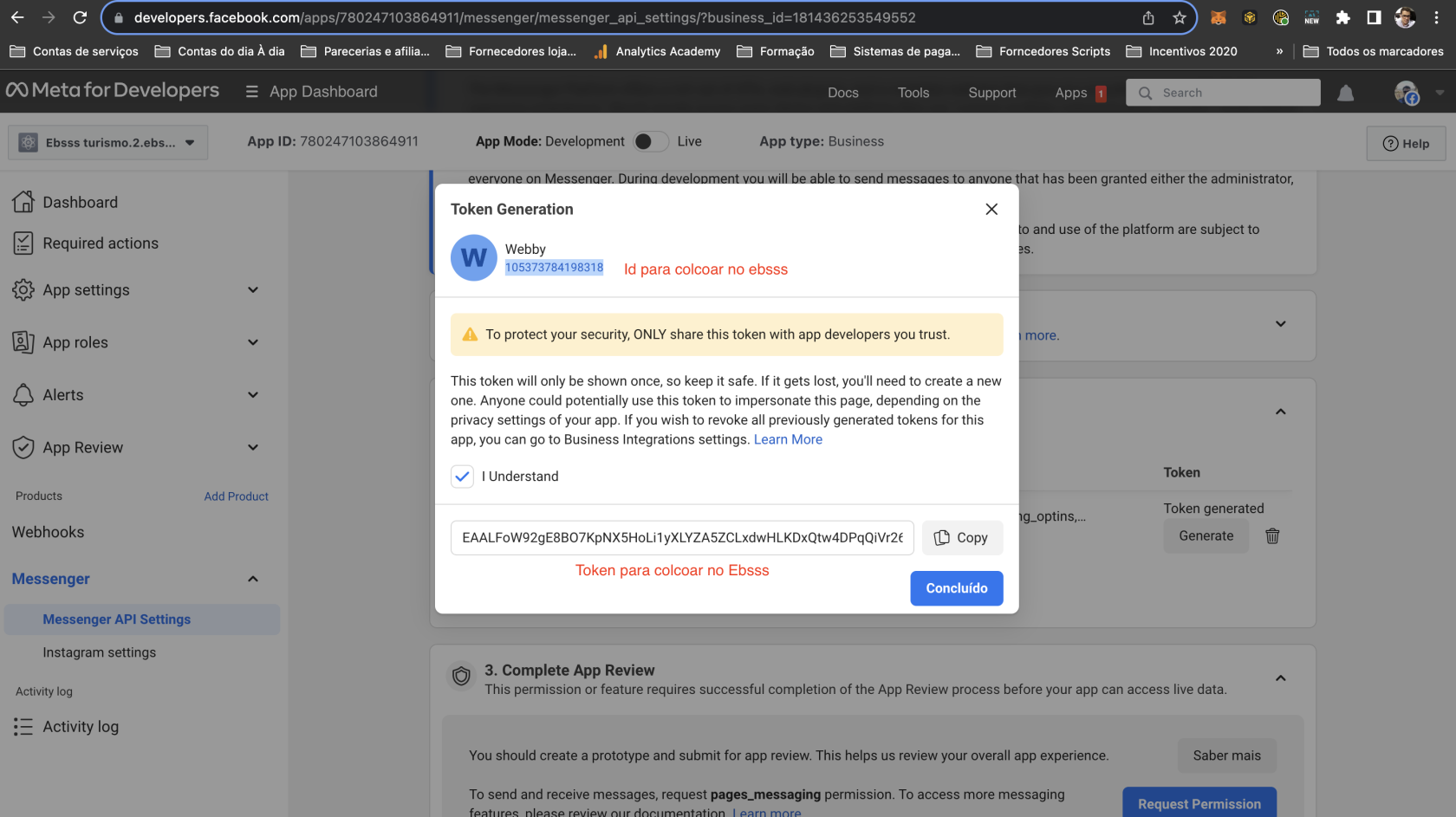Reload the page
The image size is (1456, 817).
pyautogui.click(x=80, y=17)
